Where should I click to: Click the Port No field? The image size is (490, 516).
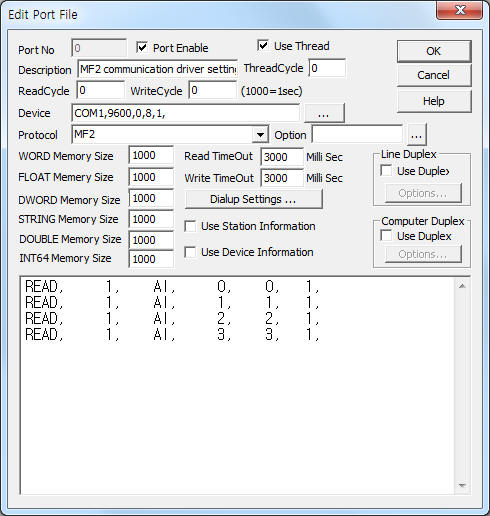pos(99,48)
